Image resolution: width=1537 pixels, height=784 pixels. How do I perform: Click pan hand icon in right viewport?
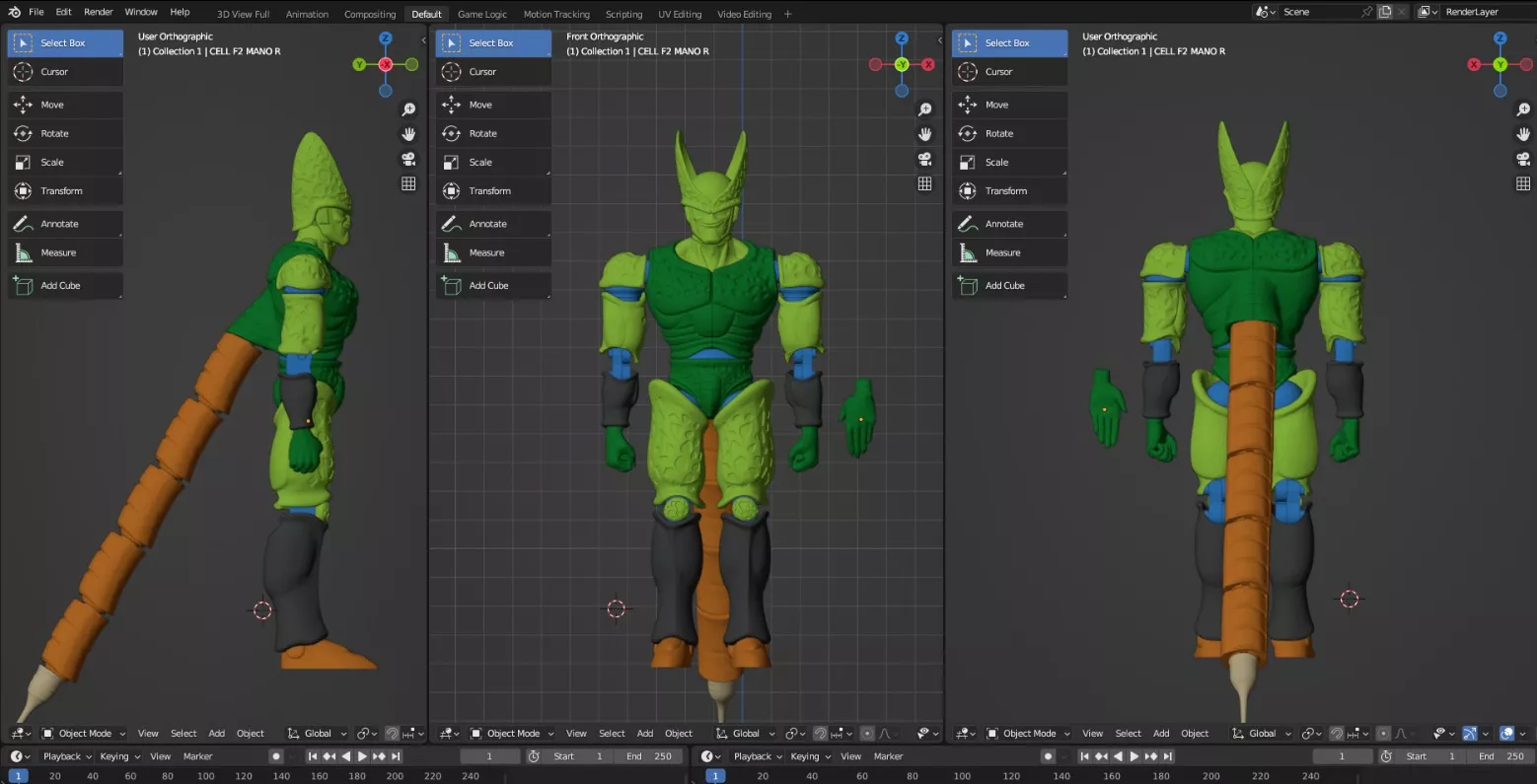click(1523, 134)
